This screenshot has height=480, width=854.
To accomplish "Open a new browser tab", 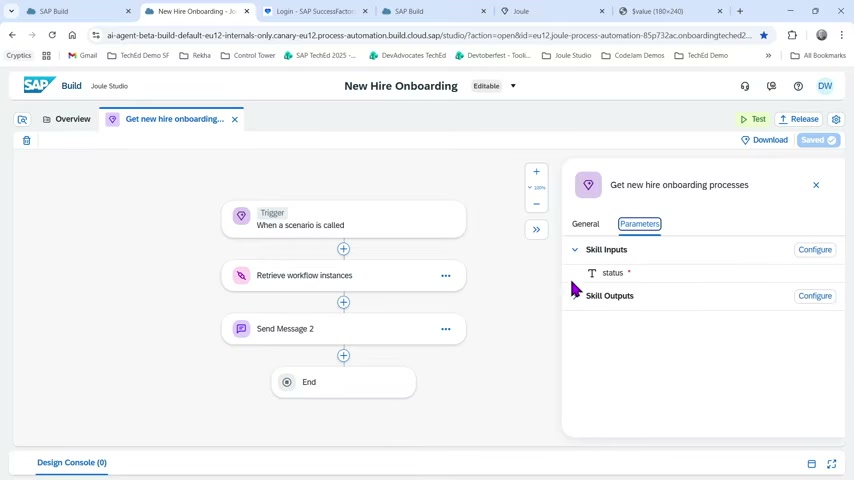I will click(740, 11).
